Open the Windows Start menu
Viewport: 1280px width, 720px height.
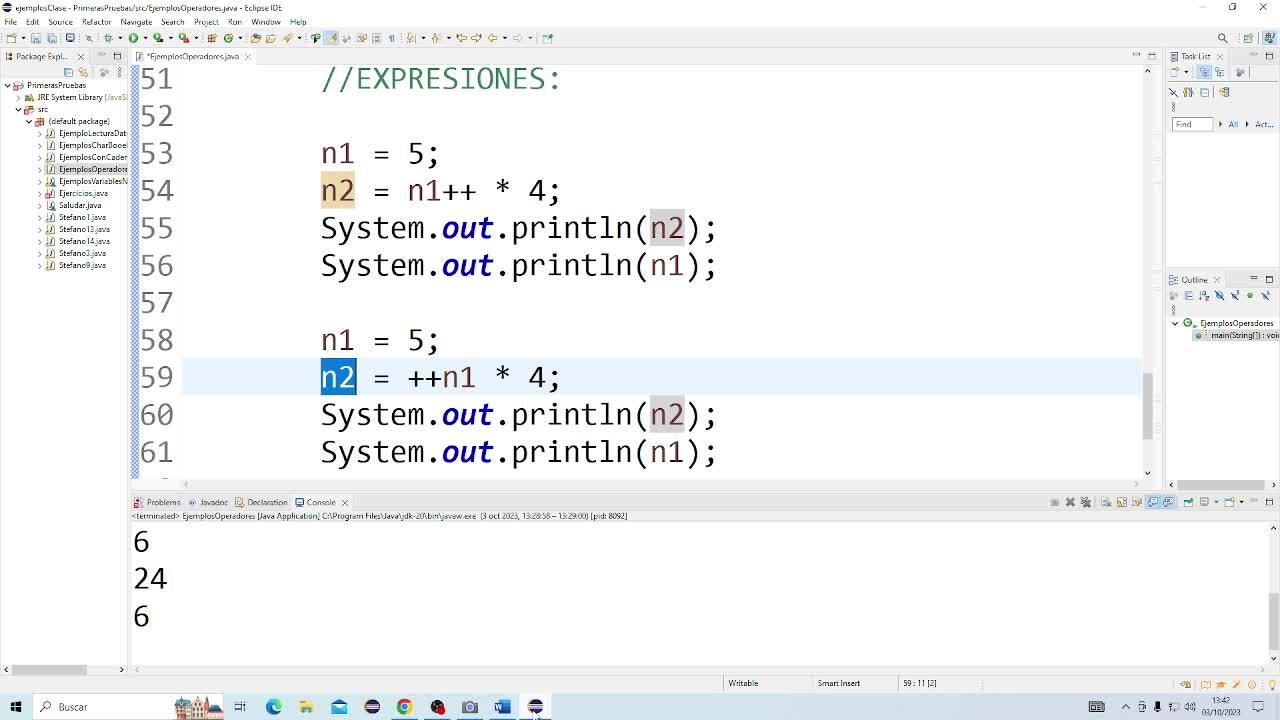(15, 707)
